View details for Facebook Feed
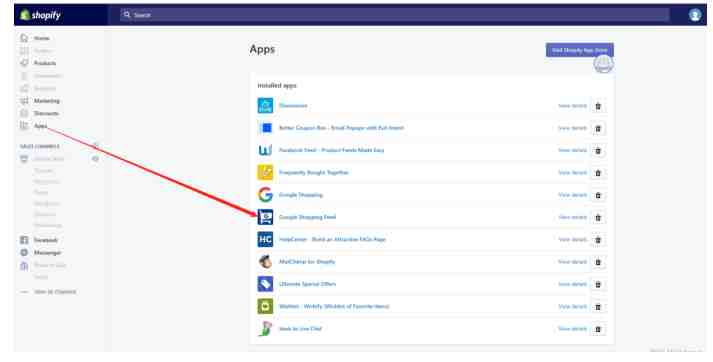This screenshot has height=362, width=713. point(572,150)
